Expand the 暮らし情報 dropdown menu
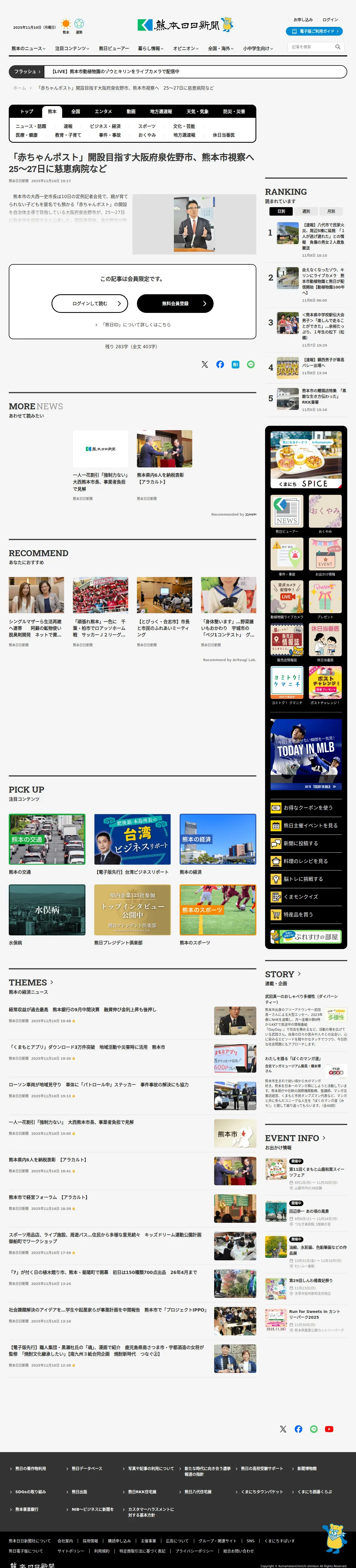Screen dimensions: 356x1568 click(x=151, y=48)
